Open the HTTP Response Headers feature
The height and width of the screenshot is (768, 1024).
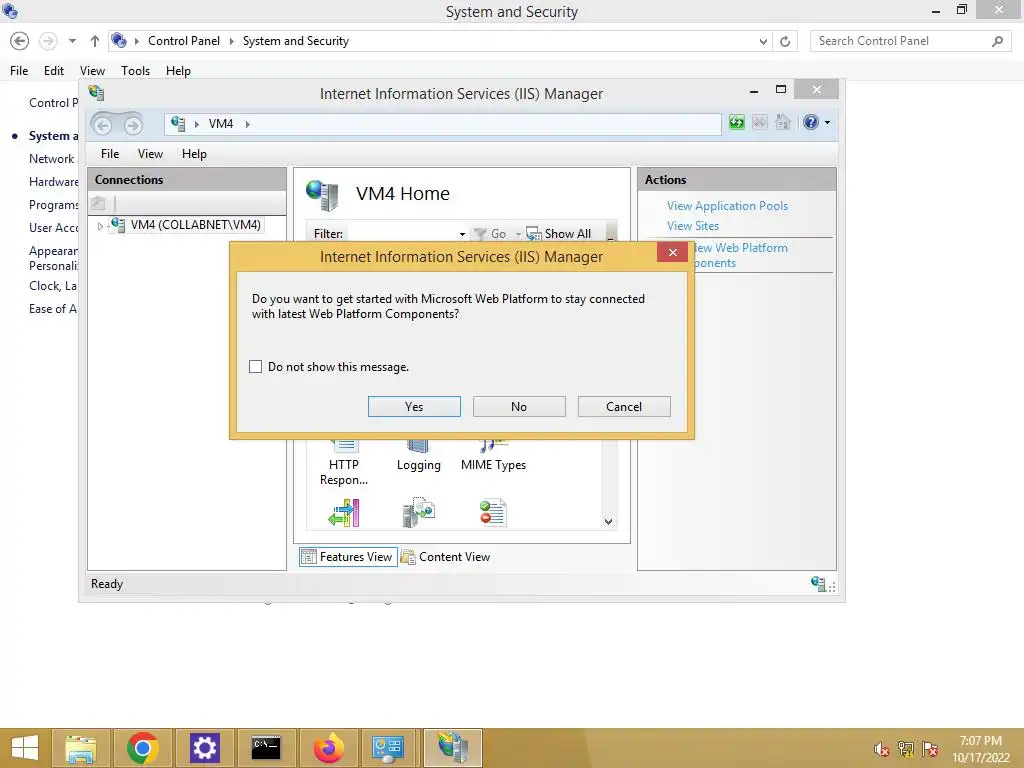click(x=344, y=465)
